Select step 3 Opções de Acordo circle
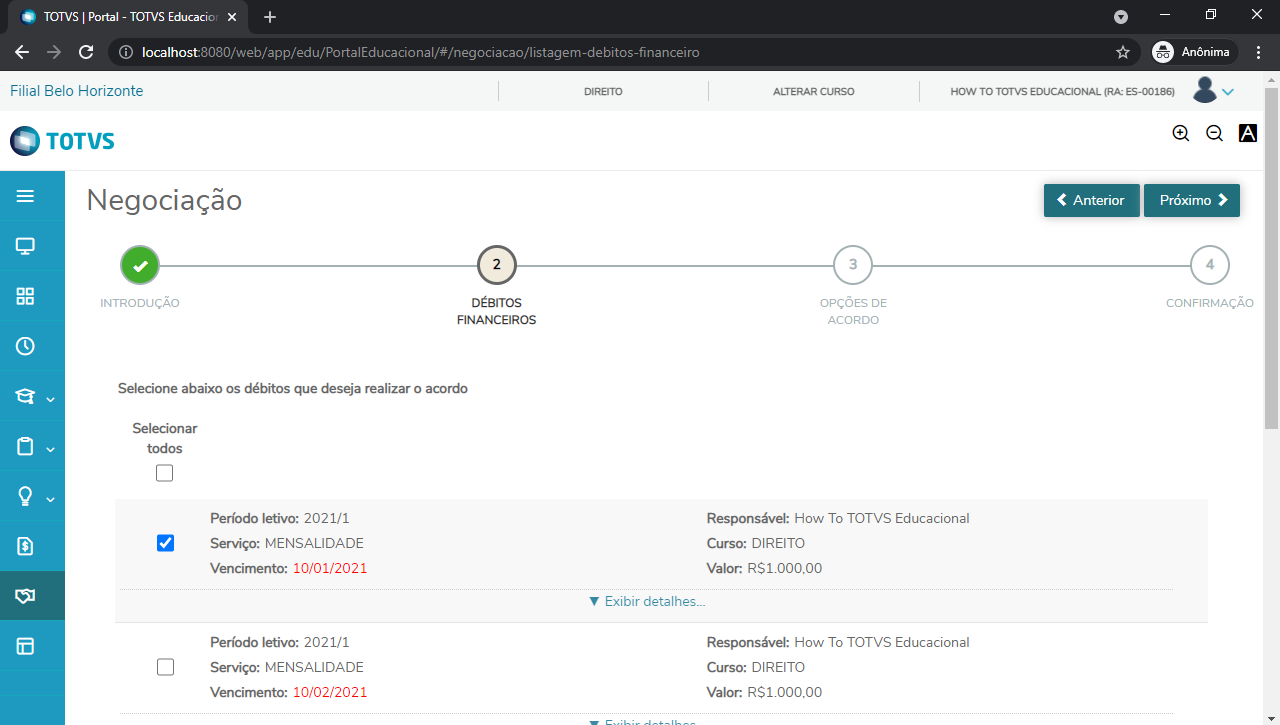The height and width of the screenshot is (725, 1280). [853, 265]
